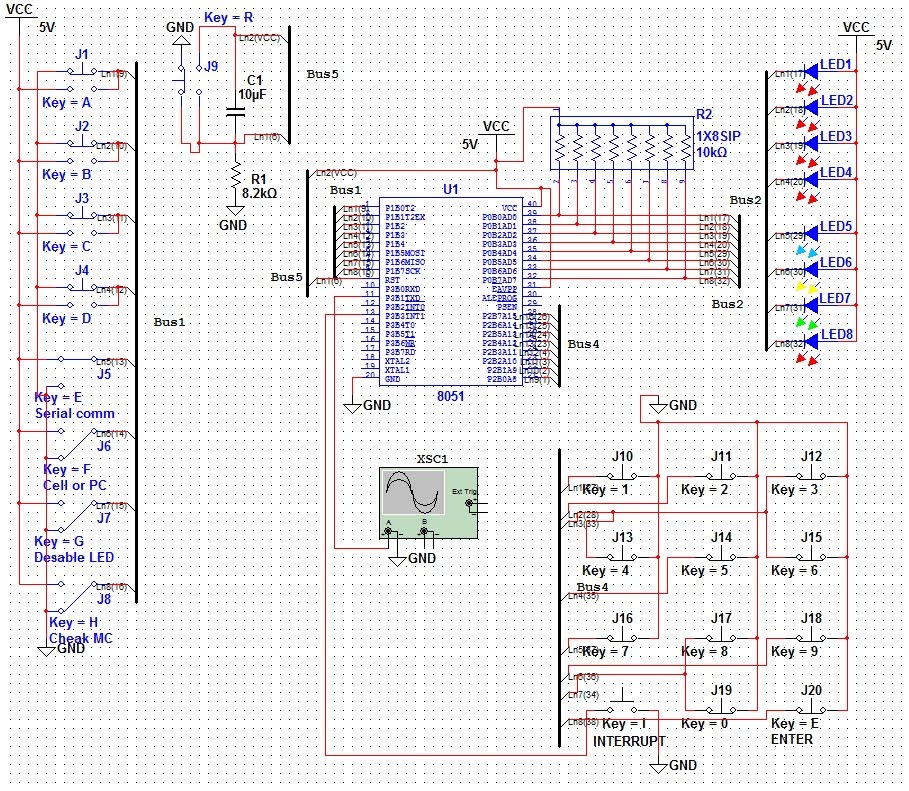Screen dimensions: 909x791
Task: Click the LED7 green diode symbol
Action: pyautogui.click(x=813, y=305)
